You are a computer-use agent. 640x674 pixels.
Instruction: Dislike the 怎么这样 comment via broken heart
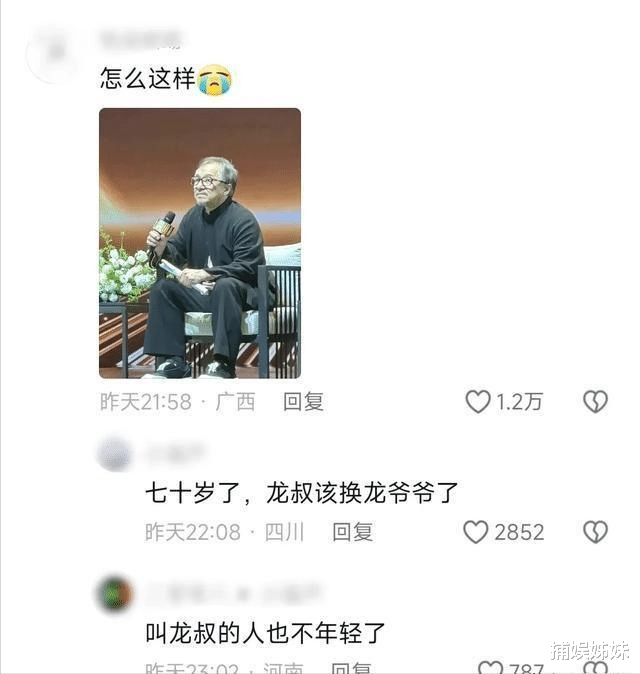click(x=595, y=402)
